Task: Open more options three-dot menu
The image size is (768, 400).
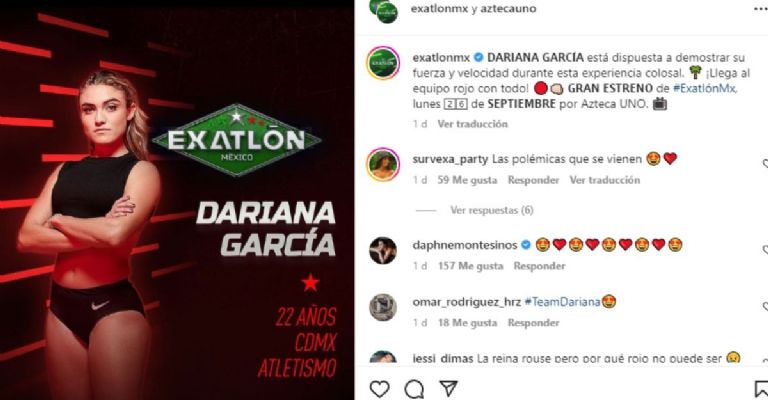Action: [x=761, y=9]
